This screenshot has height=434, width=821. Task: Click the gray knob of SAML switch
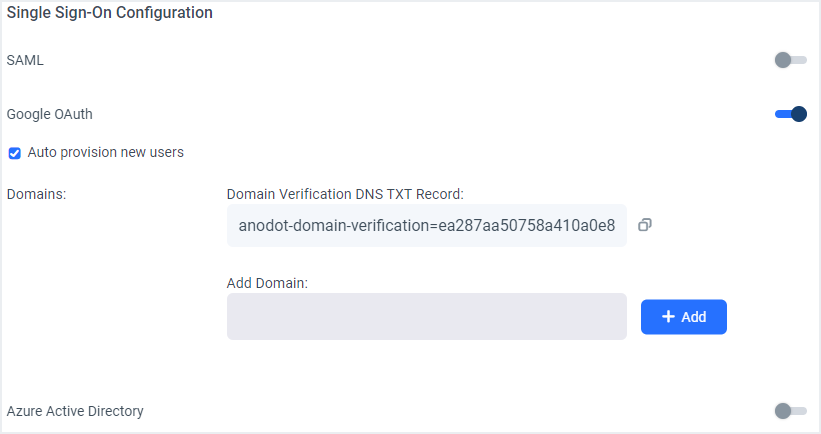coord(783,60)
